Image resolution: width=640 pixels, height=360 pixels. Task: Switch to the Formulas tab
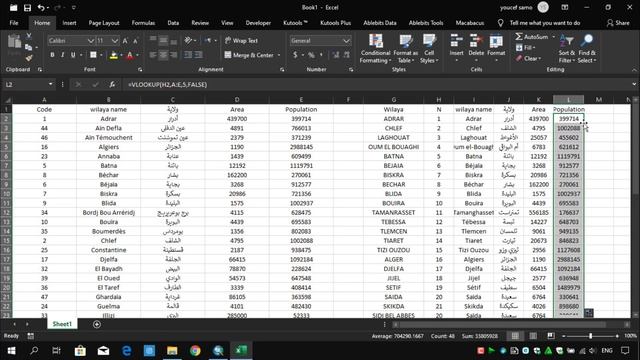pos(143,23)
